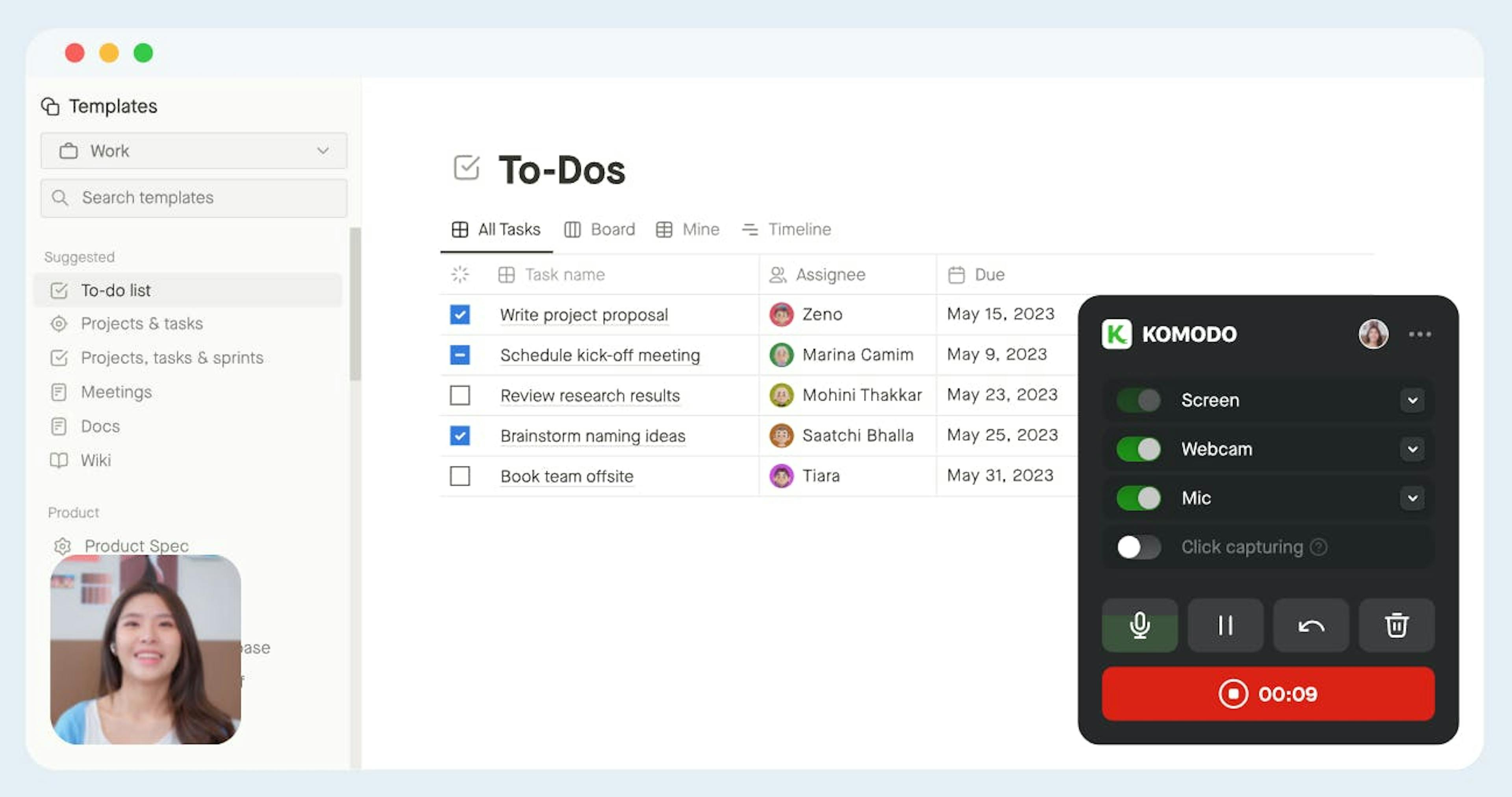Click the Komodo logo icon

[x=1116, y=334]
